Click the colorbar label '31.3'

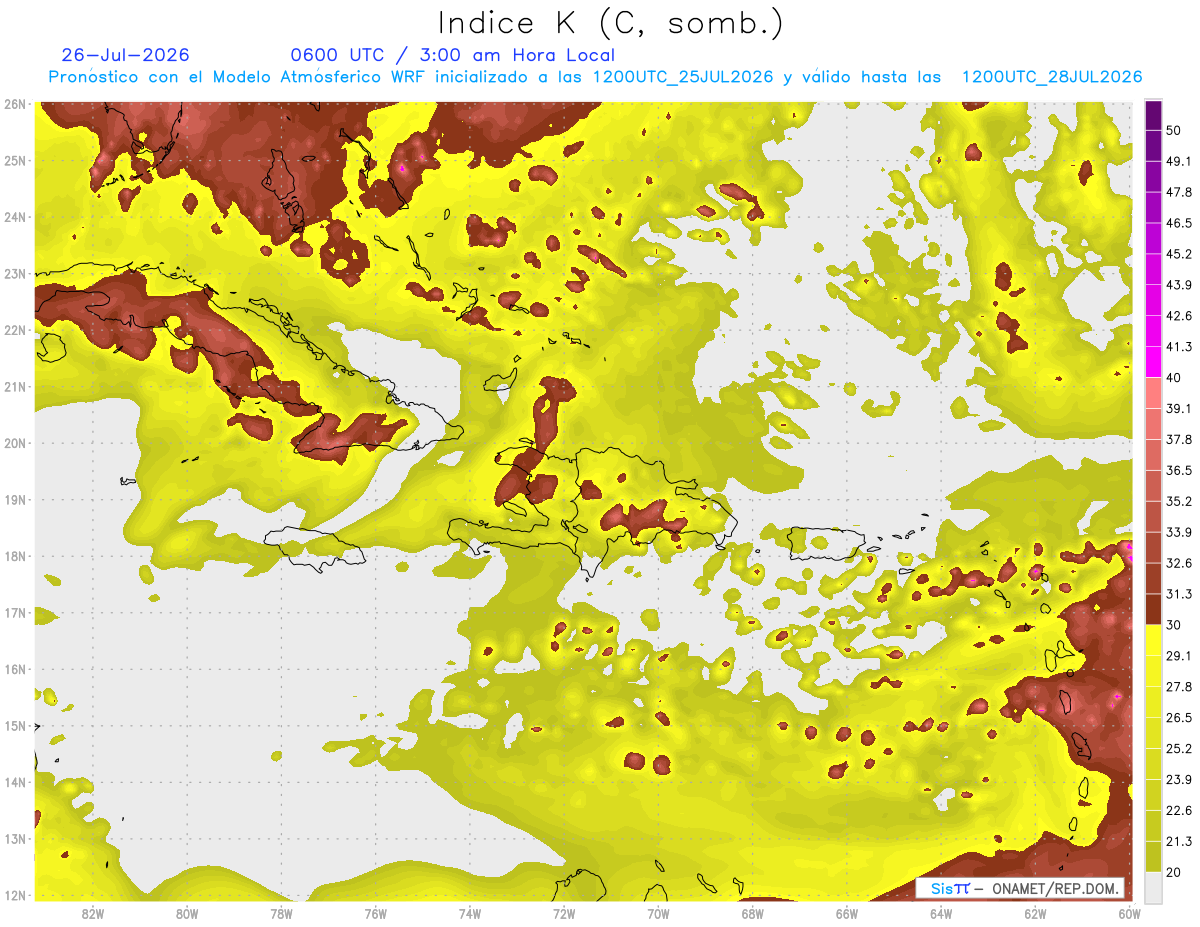point(1178,594)
